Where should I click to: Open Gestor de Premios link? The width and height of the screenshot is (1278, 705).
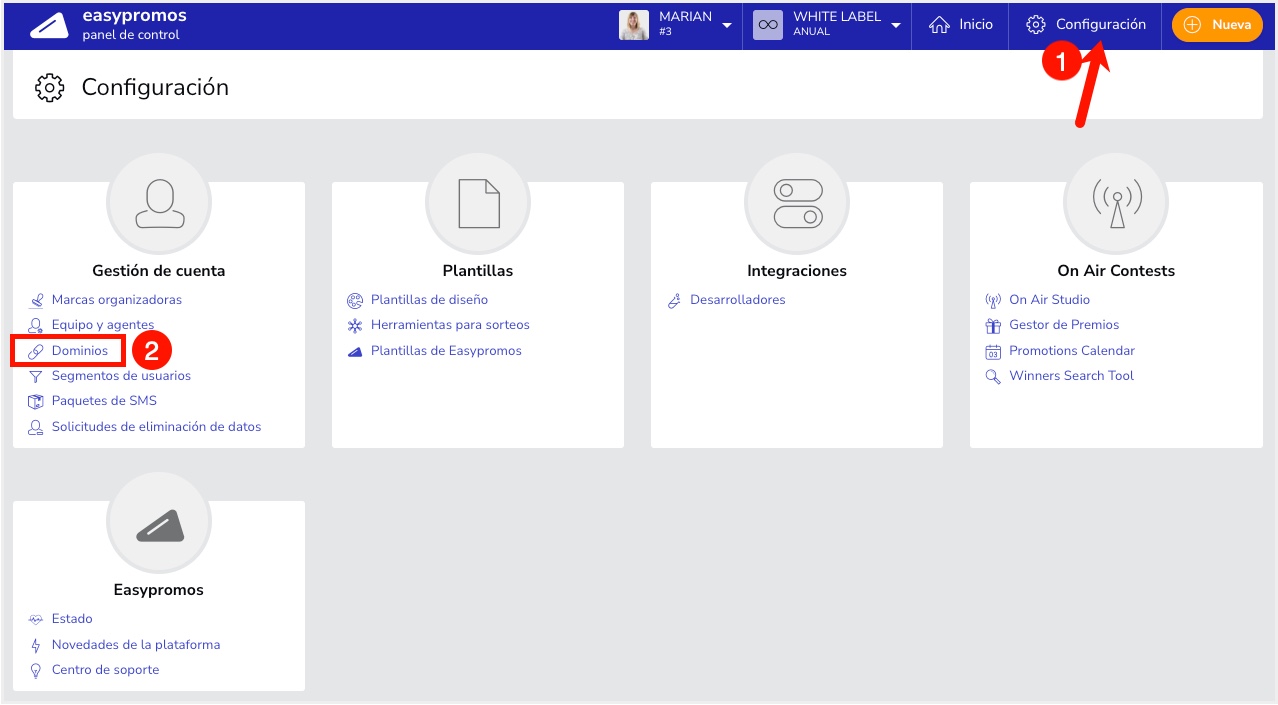click(x=1064, y=324)
